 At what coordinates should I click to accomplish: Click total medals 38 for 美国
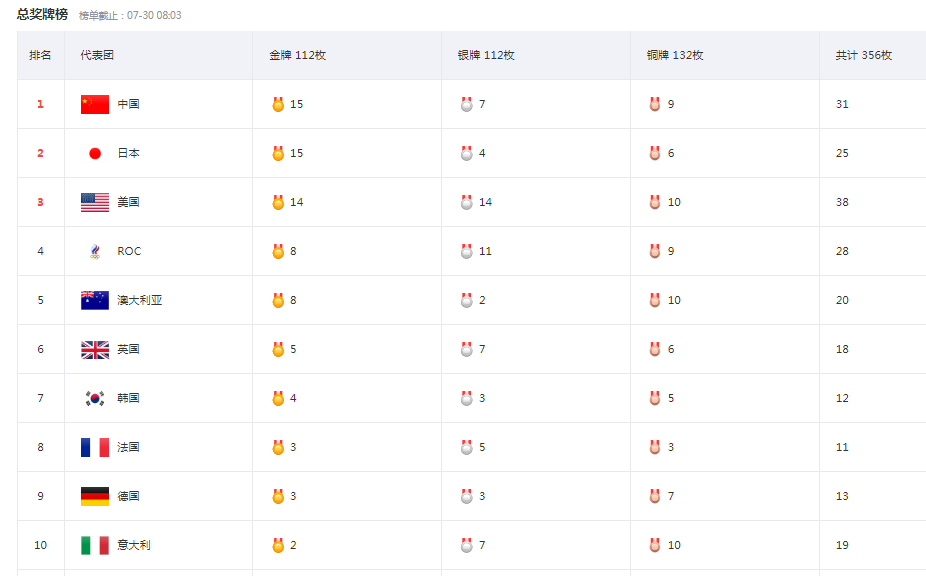(x=842, y=203)
